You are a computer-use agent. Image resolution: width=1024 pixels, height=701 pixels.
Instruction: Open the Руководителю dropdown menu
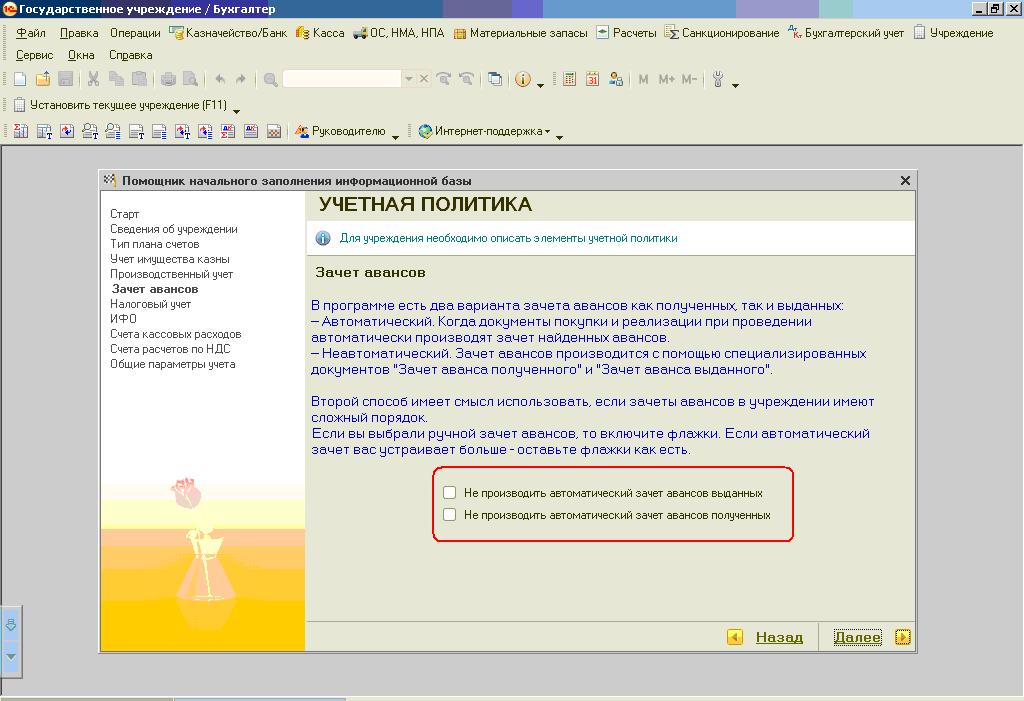tap(396, 135)
